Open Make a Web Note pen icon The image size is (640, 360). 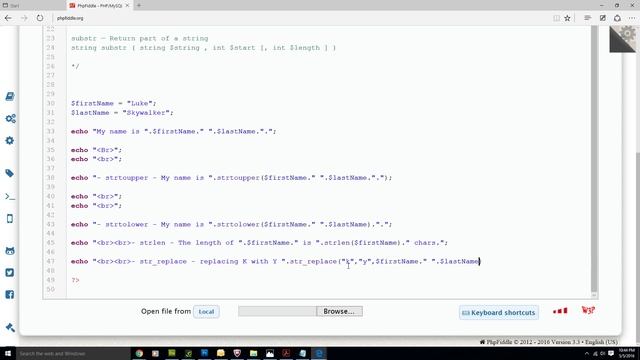[602, 18]
